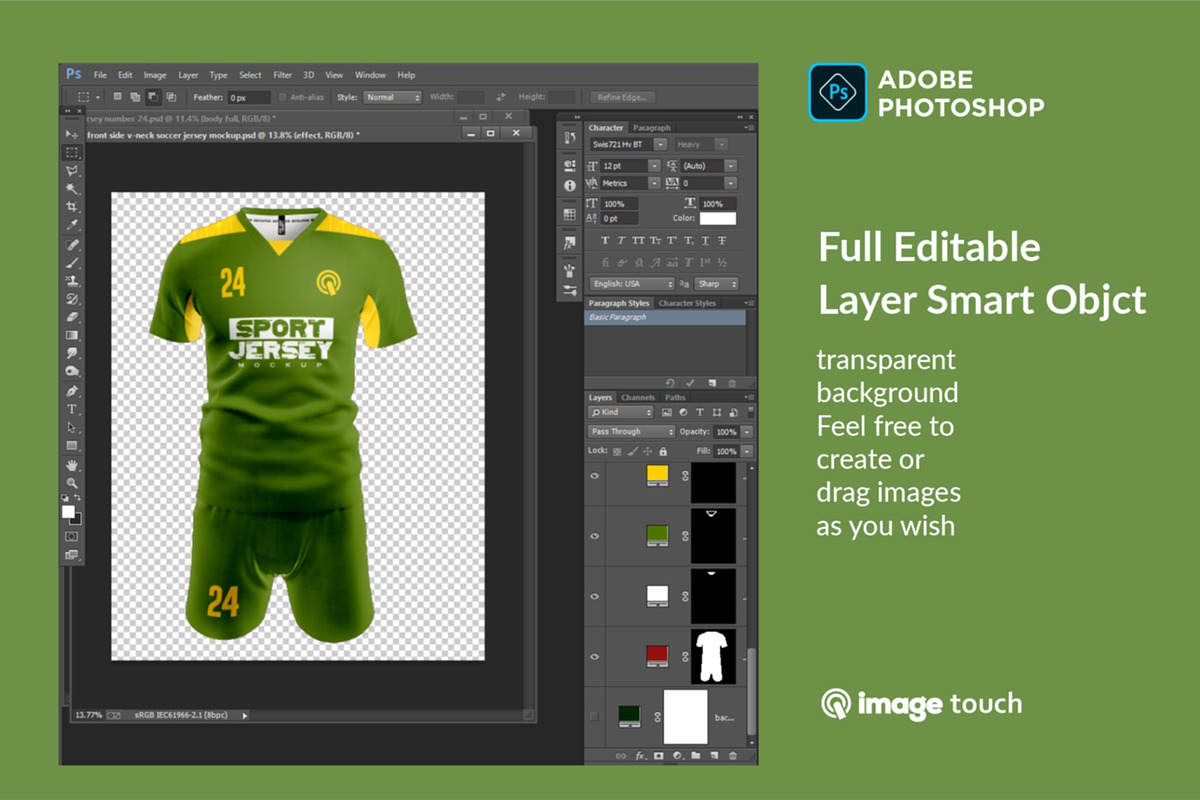Click the lock all padlock icon
The height and width of the screenshot is (800, 1200).
click(x=663, y=452)
